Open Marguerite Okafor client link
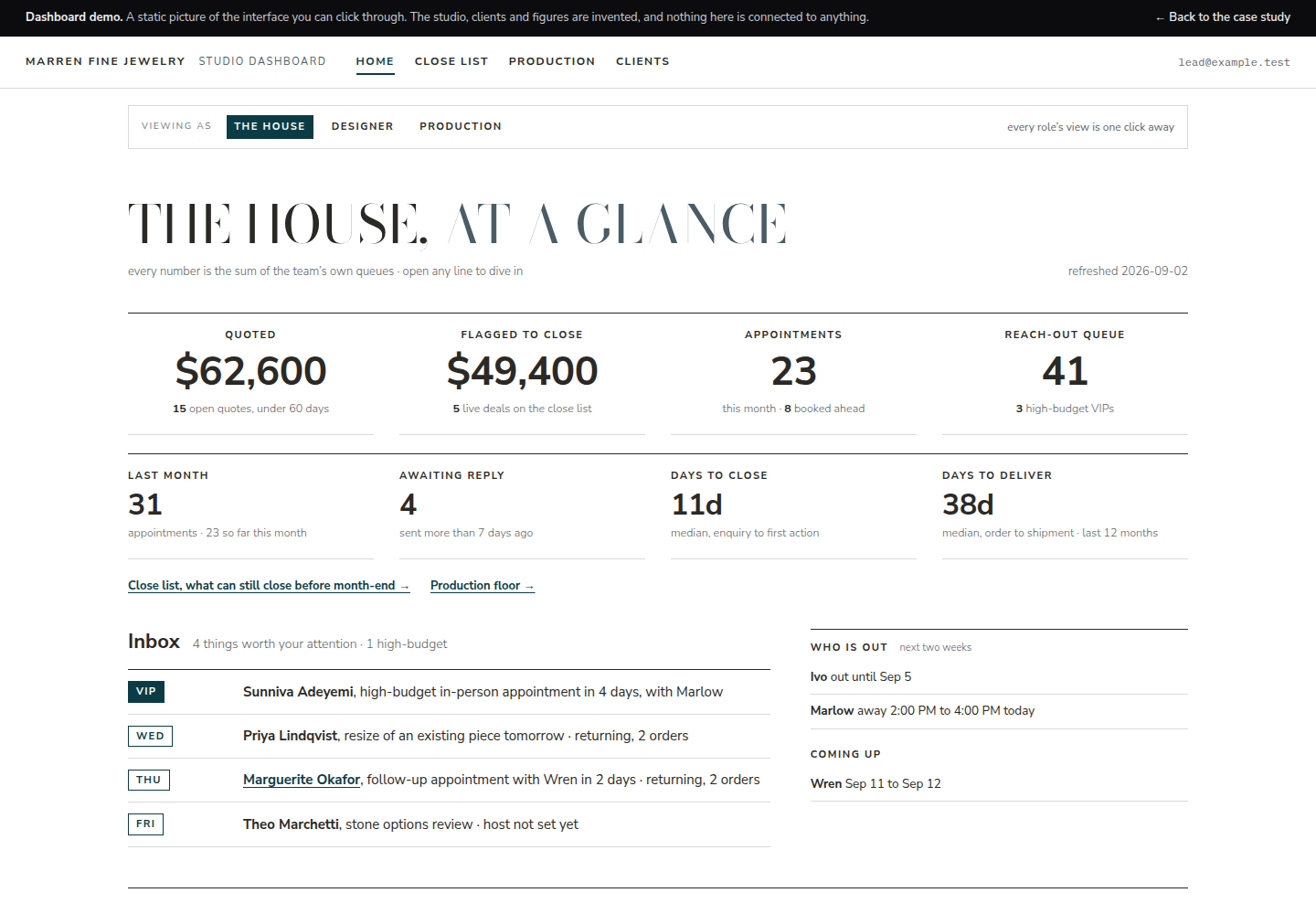Screen dimensions: 1316x914 click(302, 780)
